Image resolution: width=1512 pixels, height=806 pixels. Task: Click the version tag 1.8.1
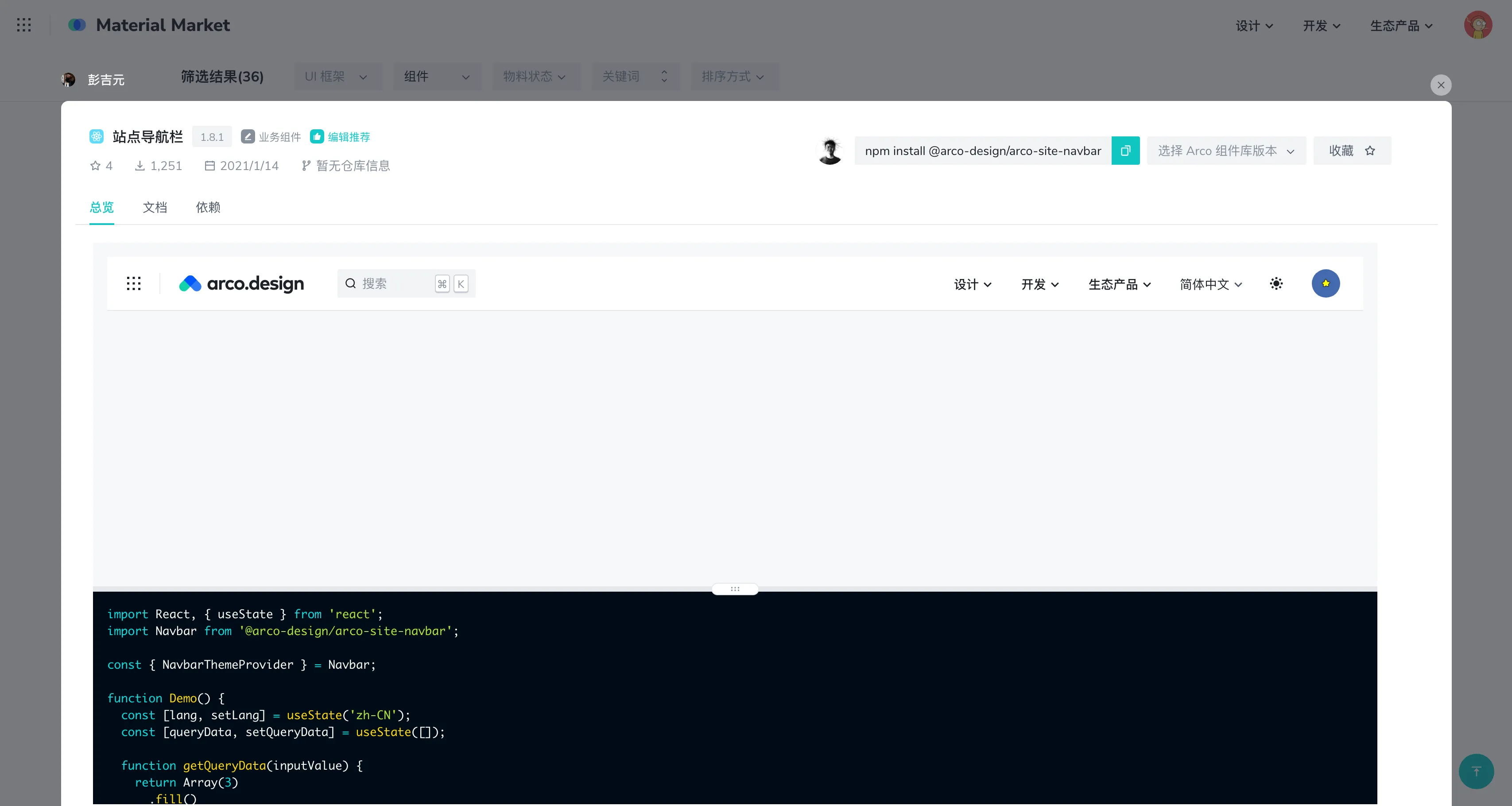coord(212,137)
